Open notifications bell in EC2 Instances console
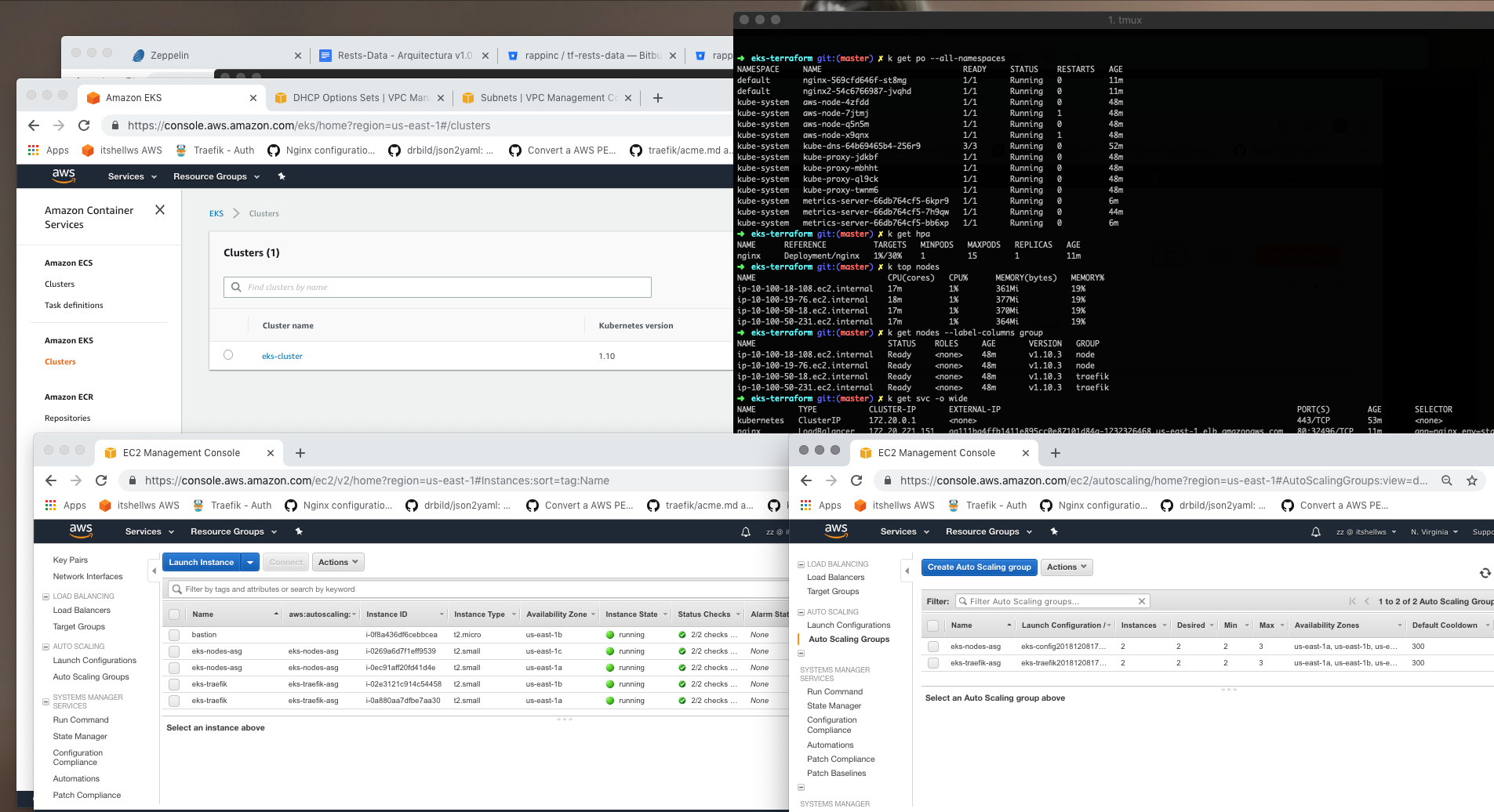 pyautogui.click(x=746, y=531)
